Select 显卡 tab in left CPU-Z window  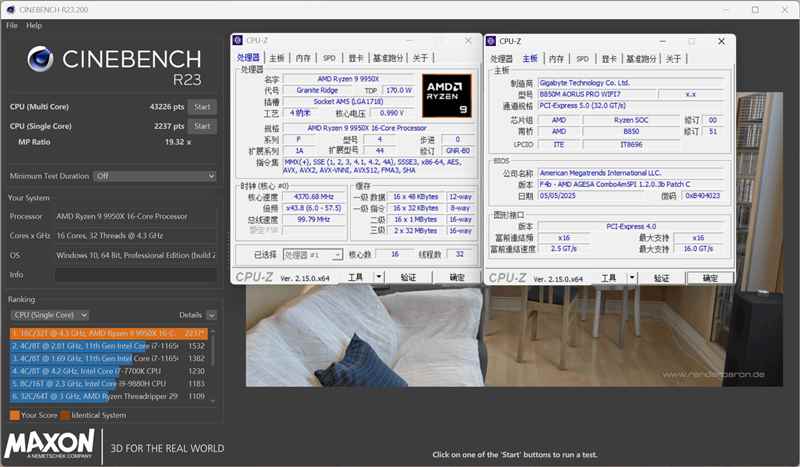pos(356,58)
